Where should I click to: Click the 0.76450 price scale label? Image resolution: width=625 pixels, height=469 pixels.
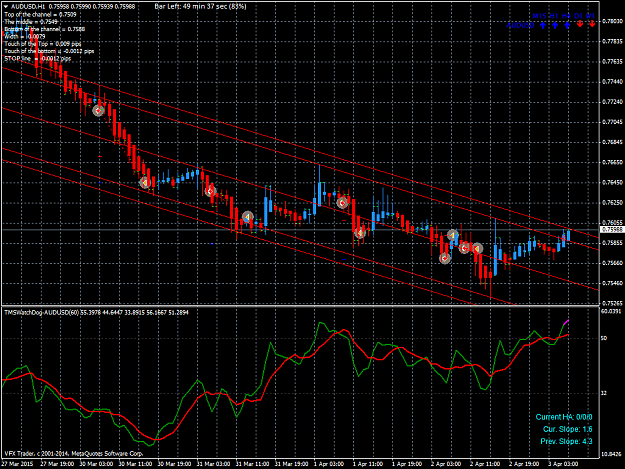(x=613, y=182)
